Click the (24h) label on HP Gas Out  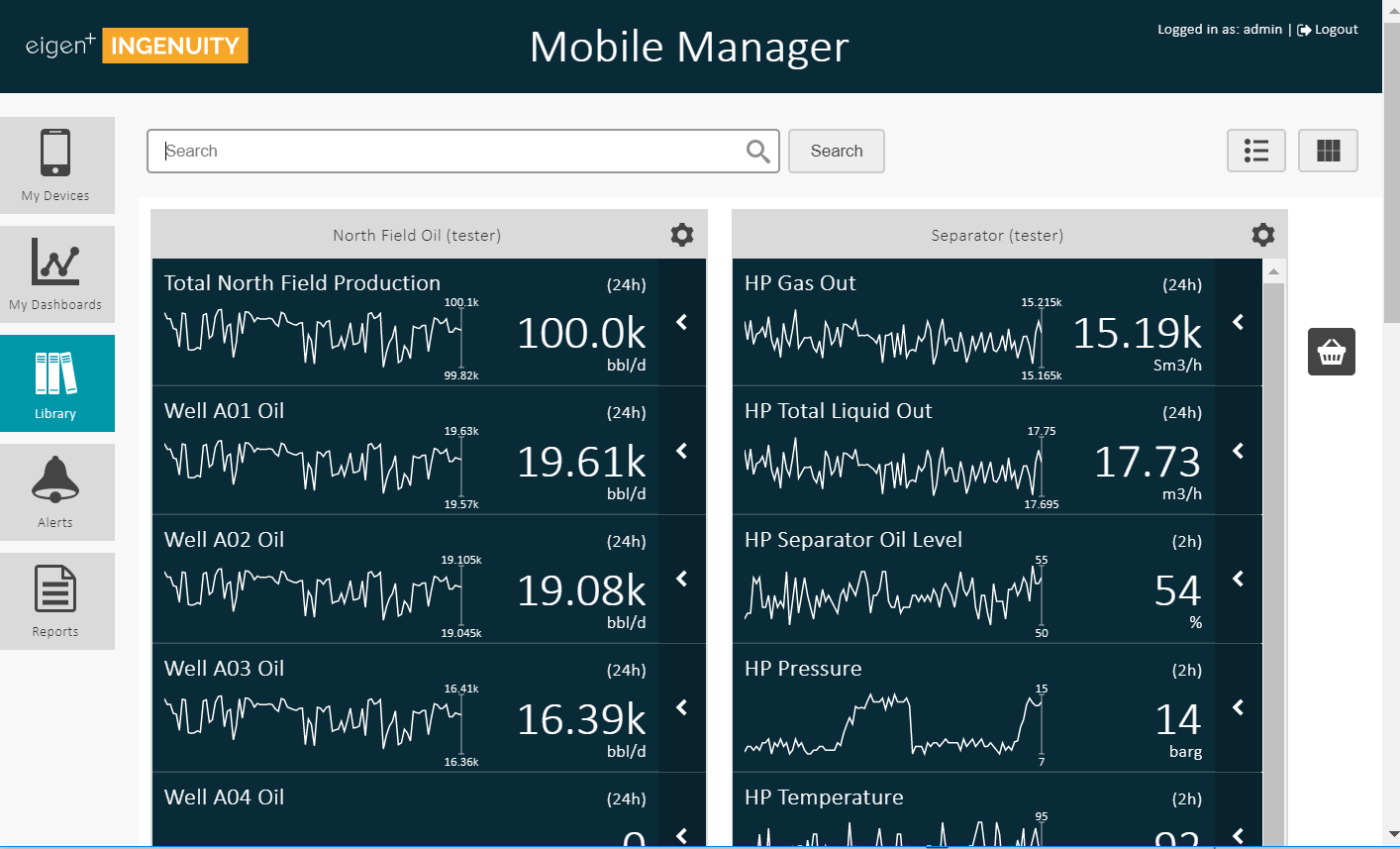[x=1182, y=285]
